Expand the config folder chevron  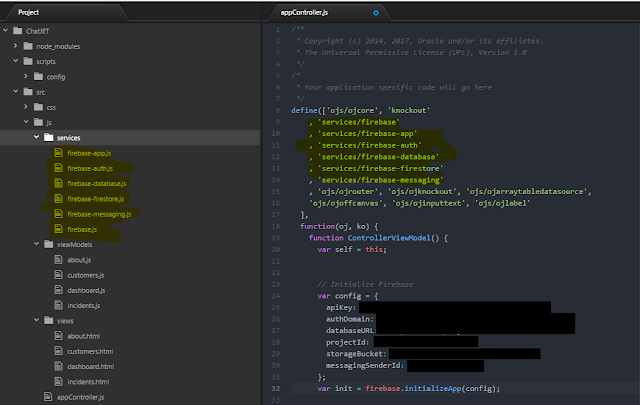click(26, 76)
